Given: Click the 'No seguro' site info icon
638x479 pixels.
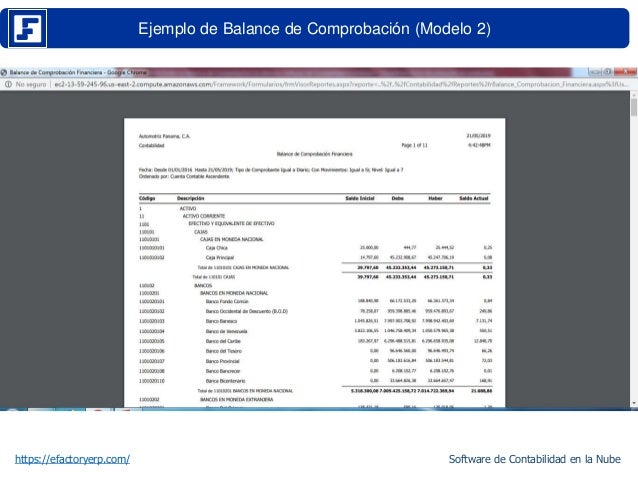Looking at the screenshot, I should (x=8, y=84).
